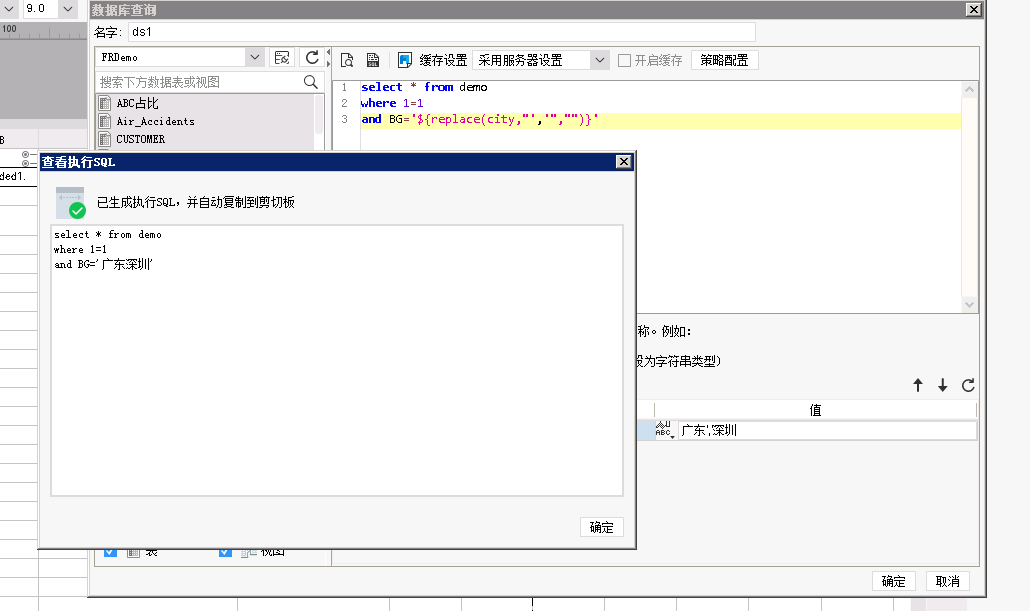
Task: Click the generated SQL text 'and BG='广东深圳''
Action: (x=103, y=264)
